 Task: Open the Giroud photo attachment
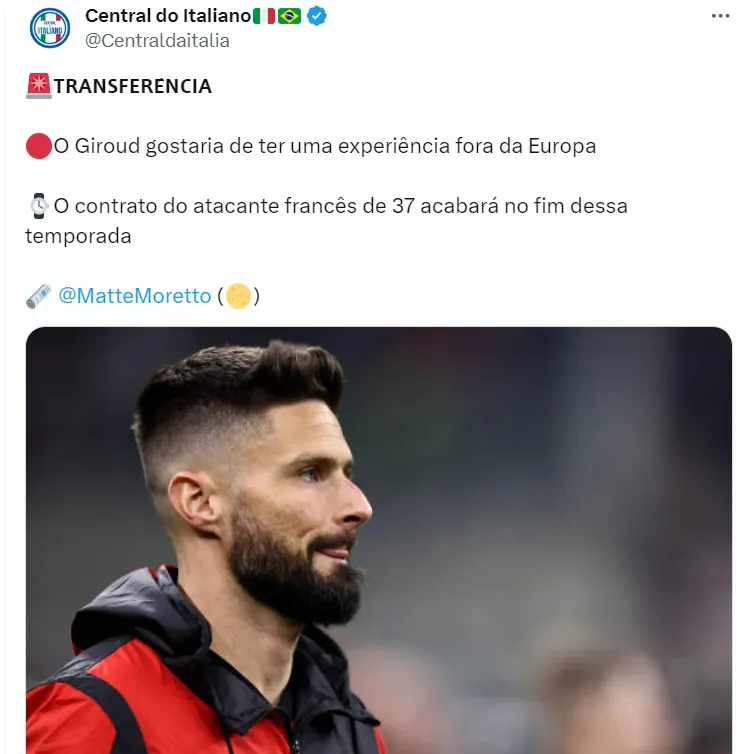(379, 540)
